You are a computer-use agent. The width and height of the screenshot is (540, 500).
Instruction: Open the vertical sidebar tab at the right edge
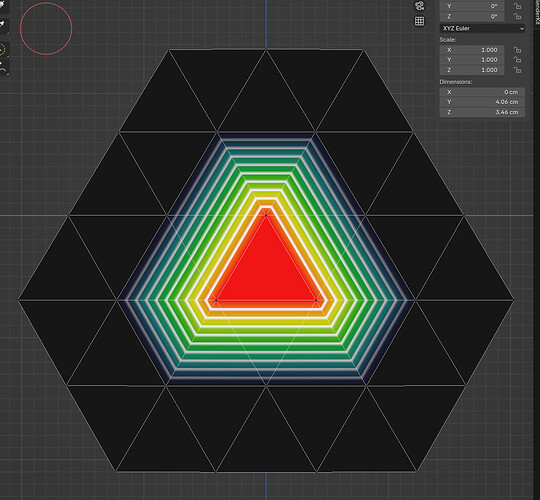[537, 13]
